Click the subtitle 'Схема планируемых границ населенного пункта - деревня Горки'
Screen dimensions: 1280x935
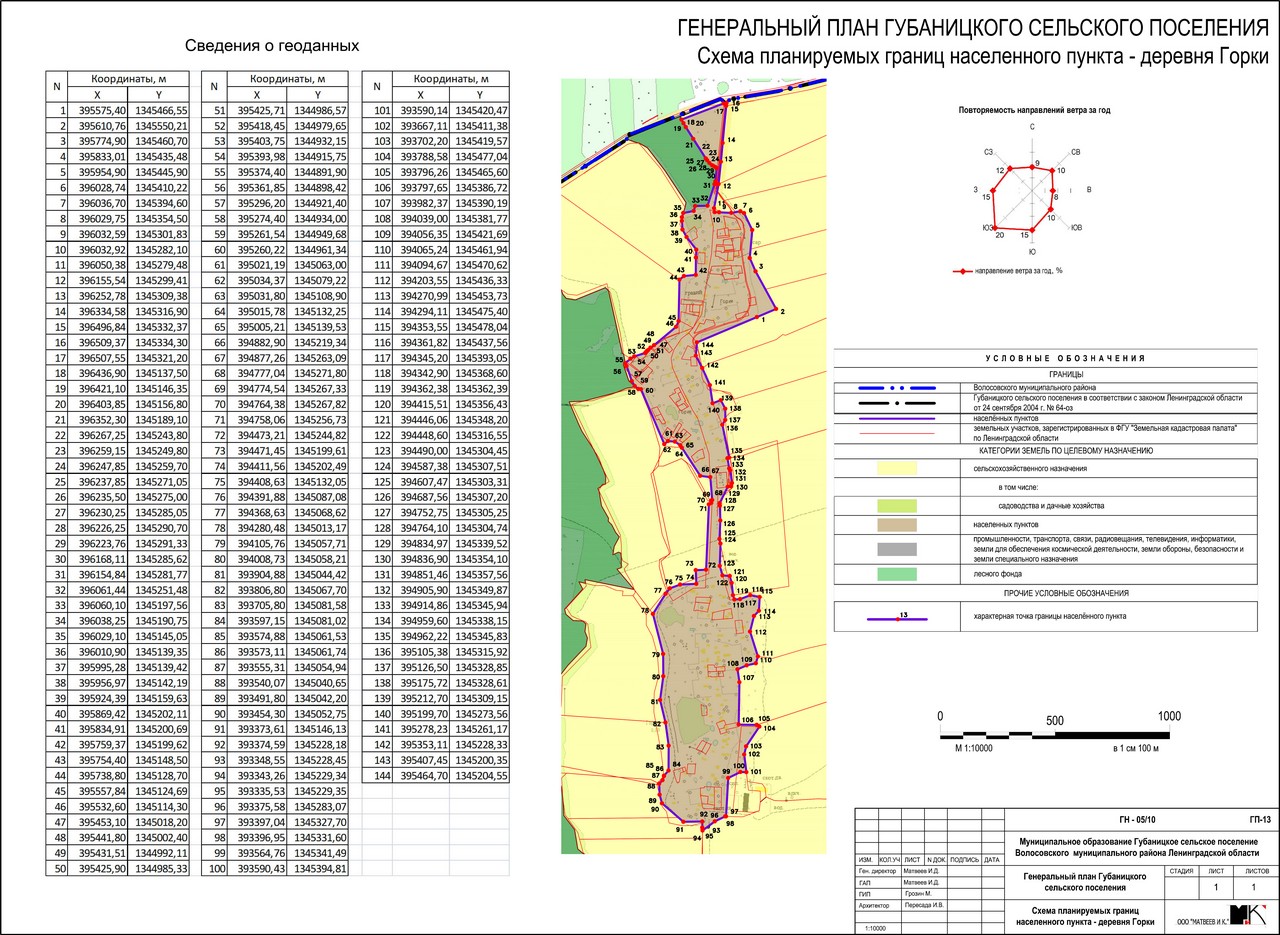(982, 57)
